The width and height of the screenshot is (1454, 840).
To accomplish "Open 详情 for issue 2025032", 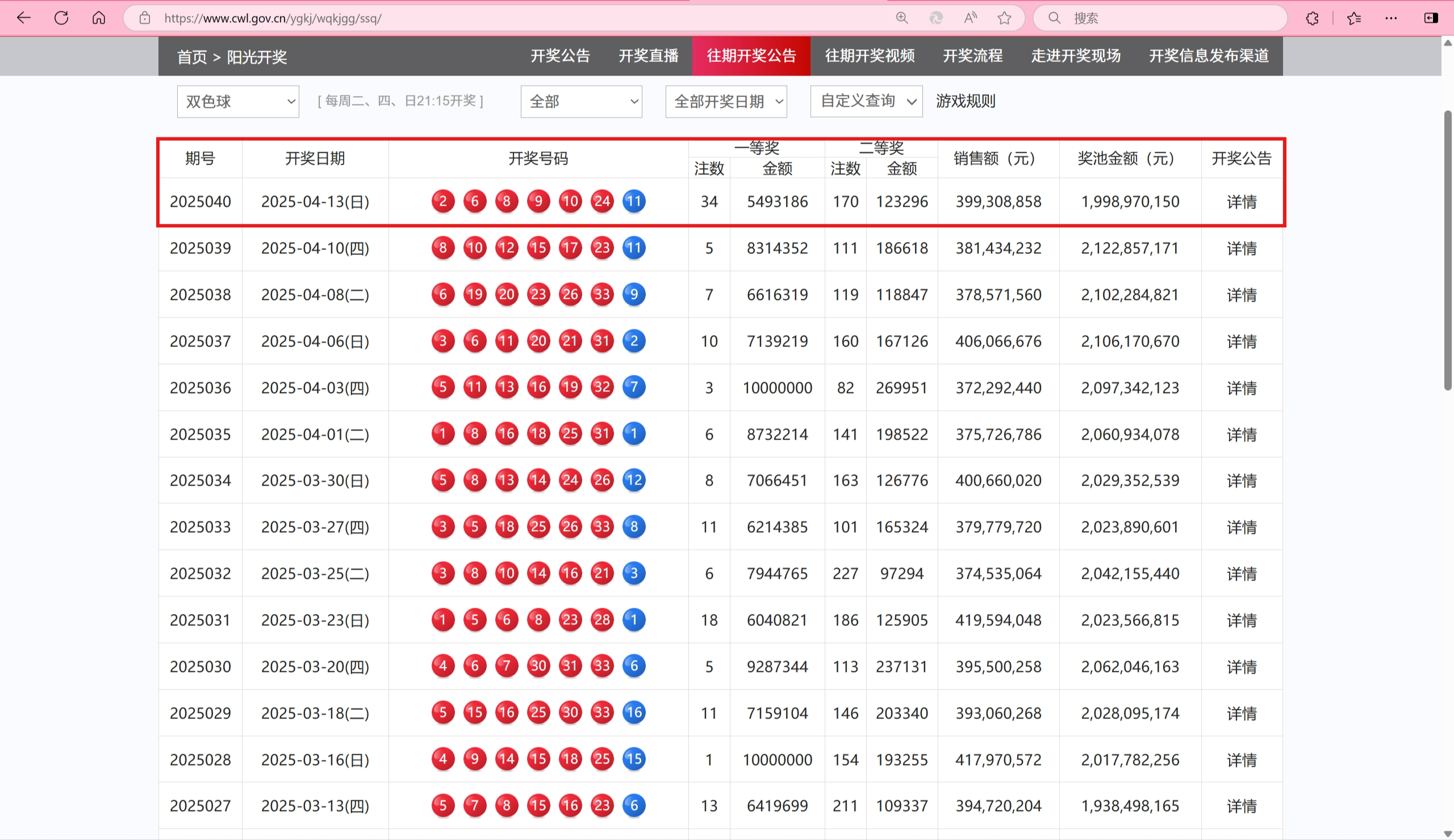I will click(x=1241, y=574).
